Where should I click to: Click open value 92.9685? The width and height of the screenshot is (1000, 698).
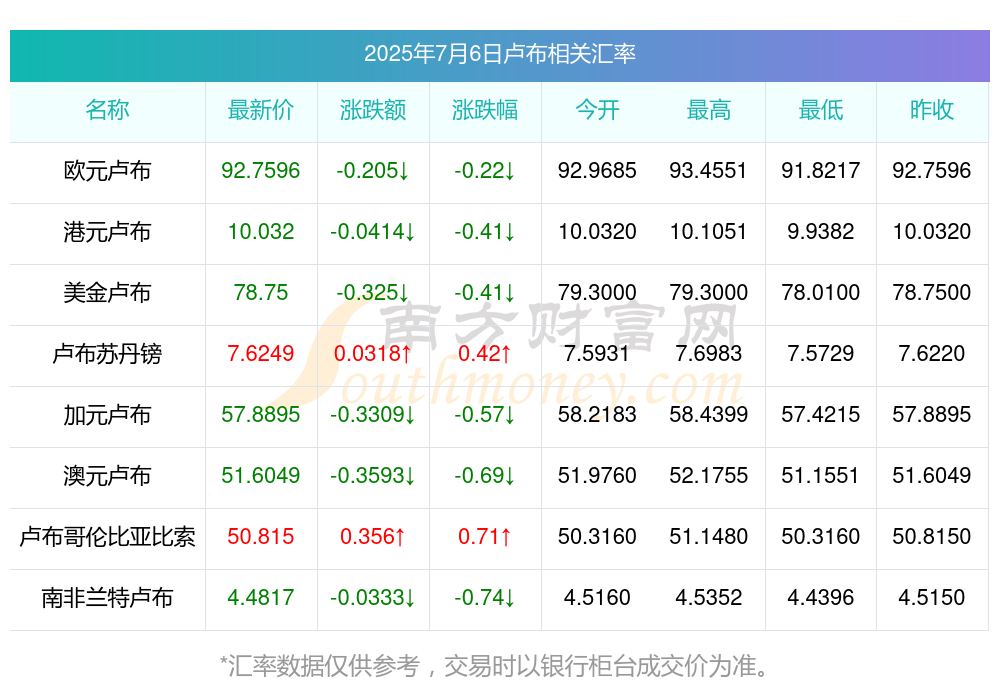597,170
